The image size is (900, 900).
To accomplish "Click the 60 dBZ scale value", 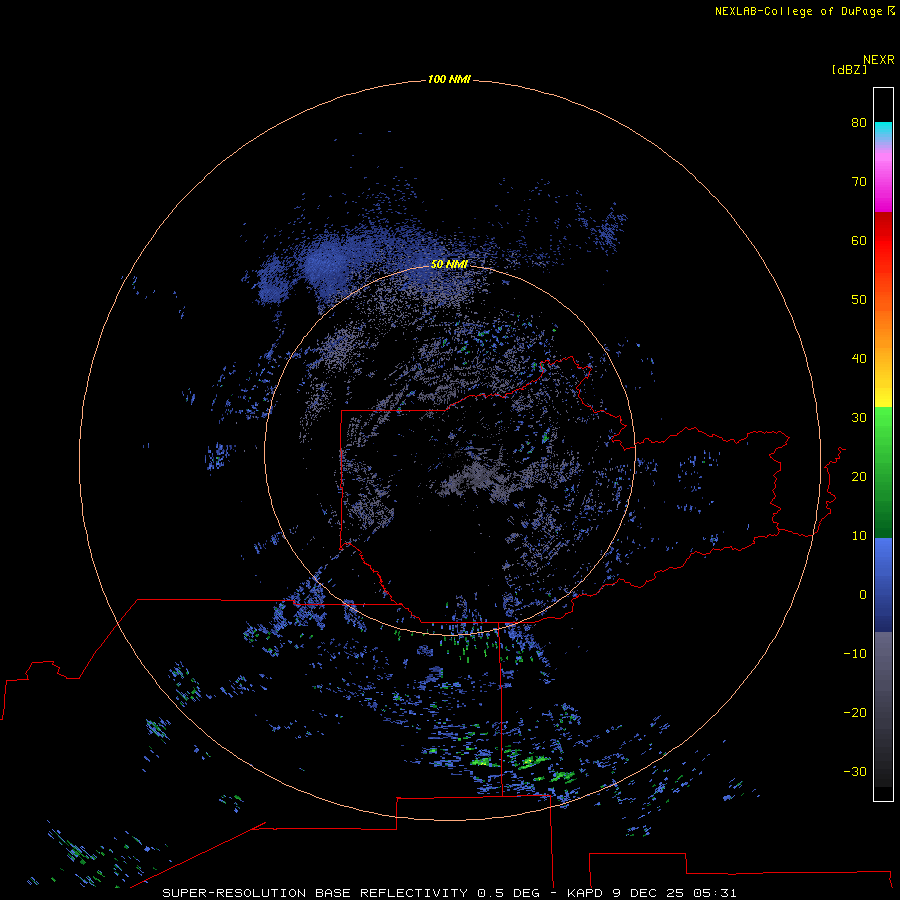I will pyautogui.click(x=859, y=240).
